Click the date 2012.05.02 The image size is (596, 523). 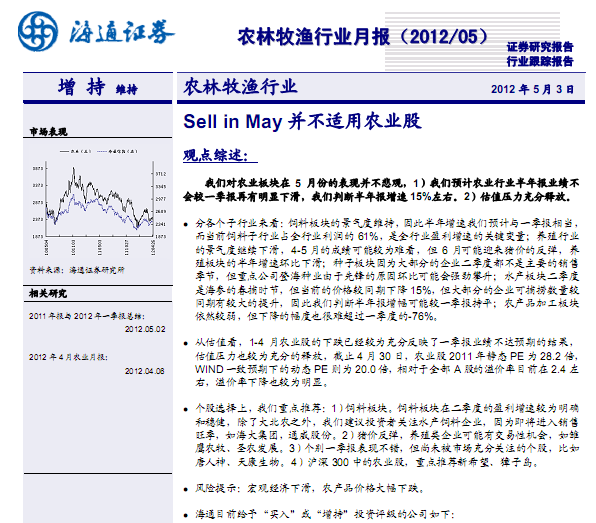point(145,329)
